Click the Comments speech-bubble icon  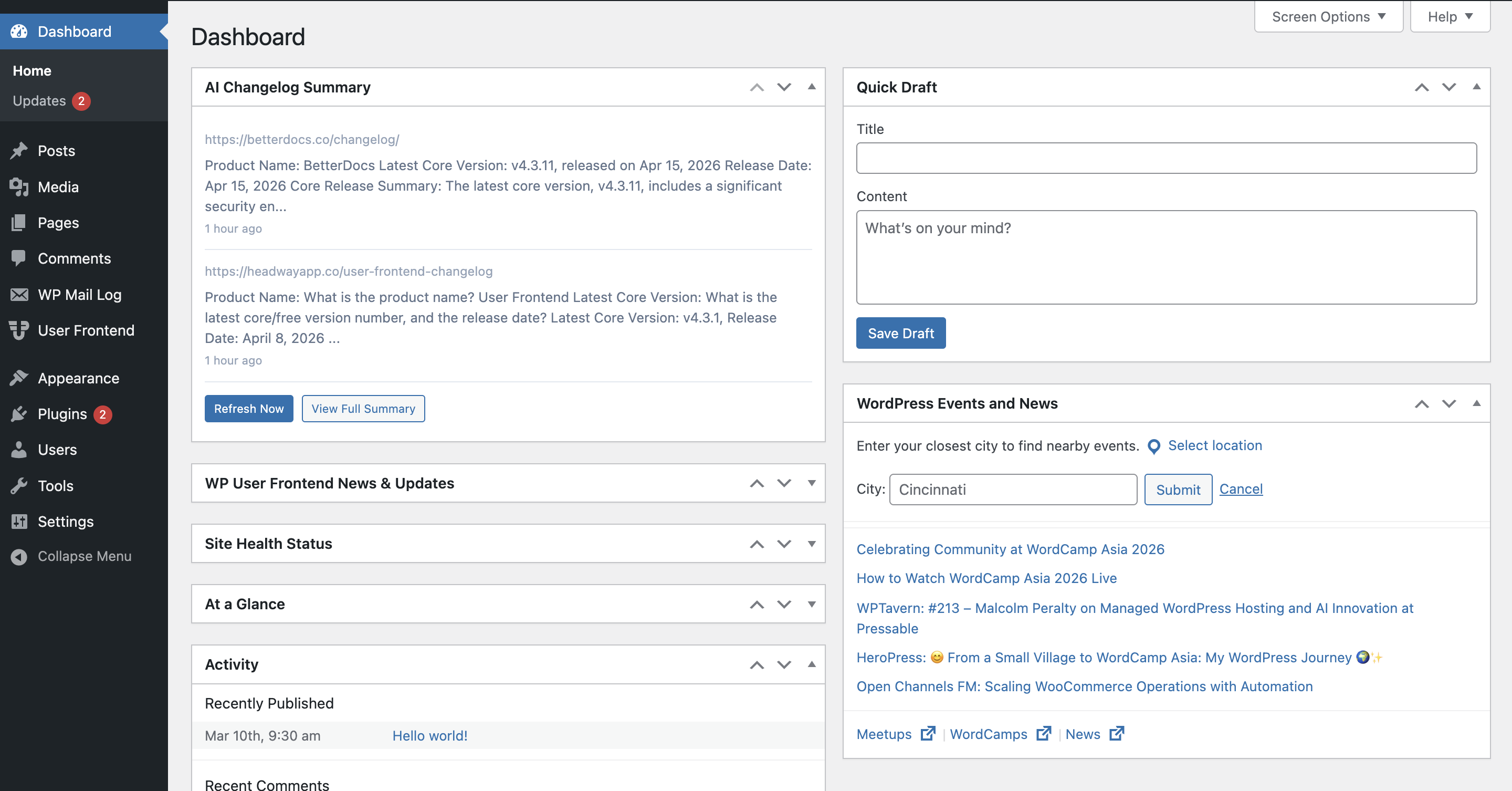click(19, 258)
